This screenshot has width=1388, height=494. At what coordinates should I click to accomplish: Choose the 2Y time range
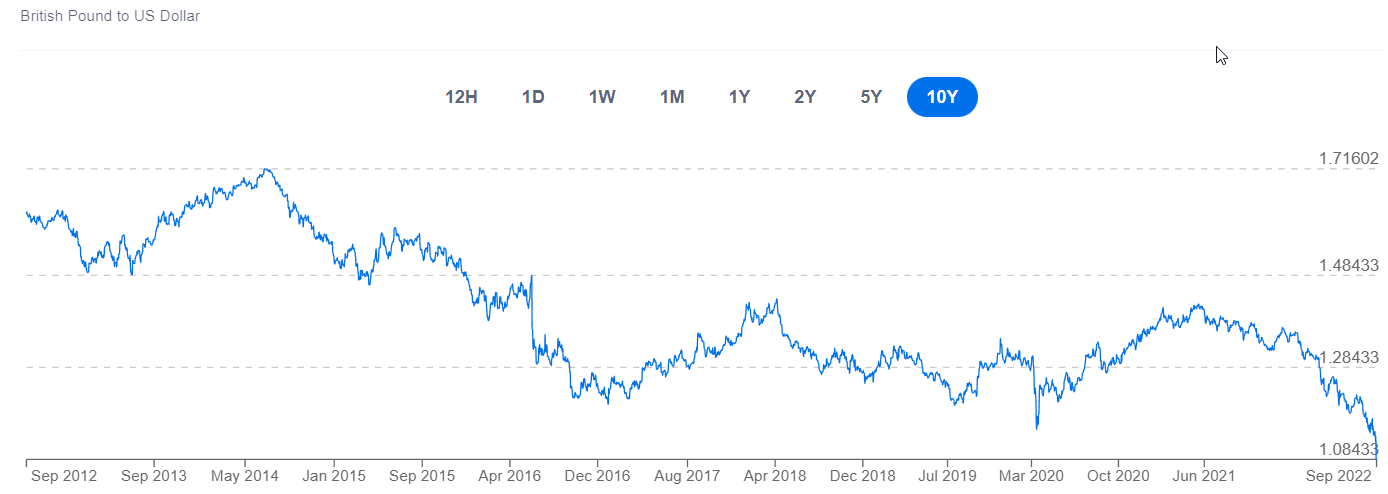tap(805, 97)
